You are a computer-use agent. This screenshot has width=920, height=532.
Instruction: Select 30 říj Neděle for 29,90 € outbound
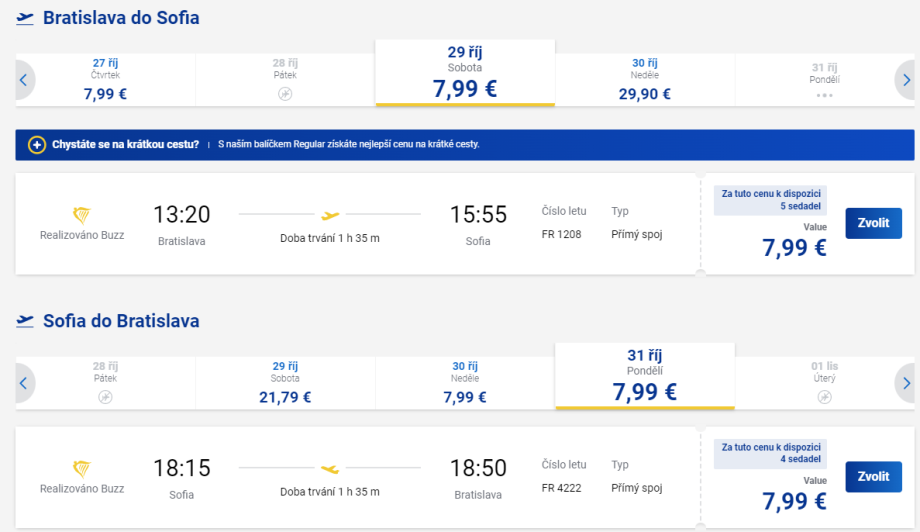tap(644, 79)
